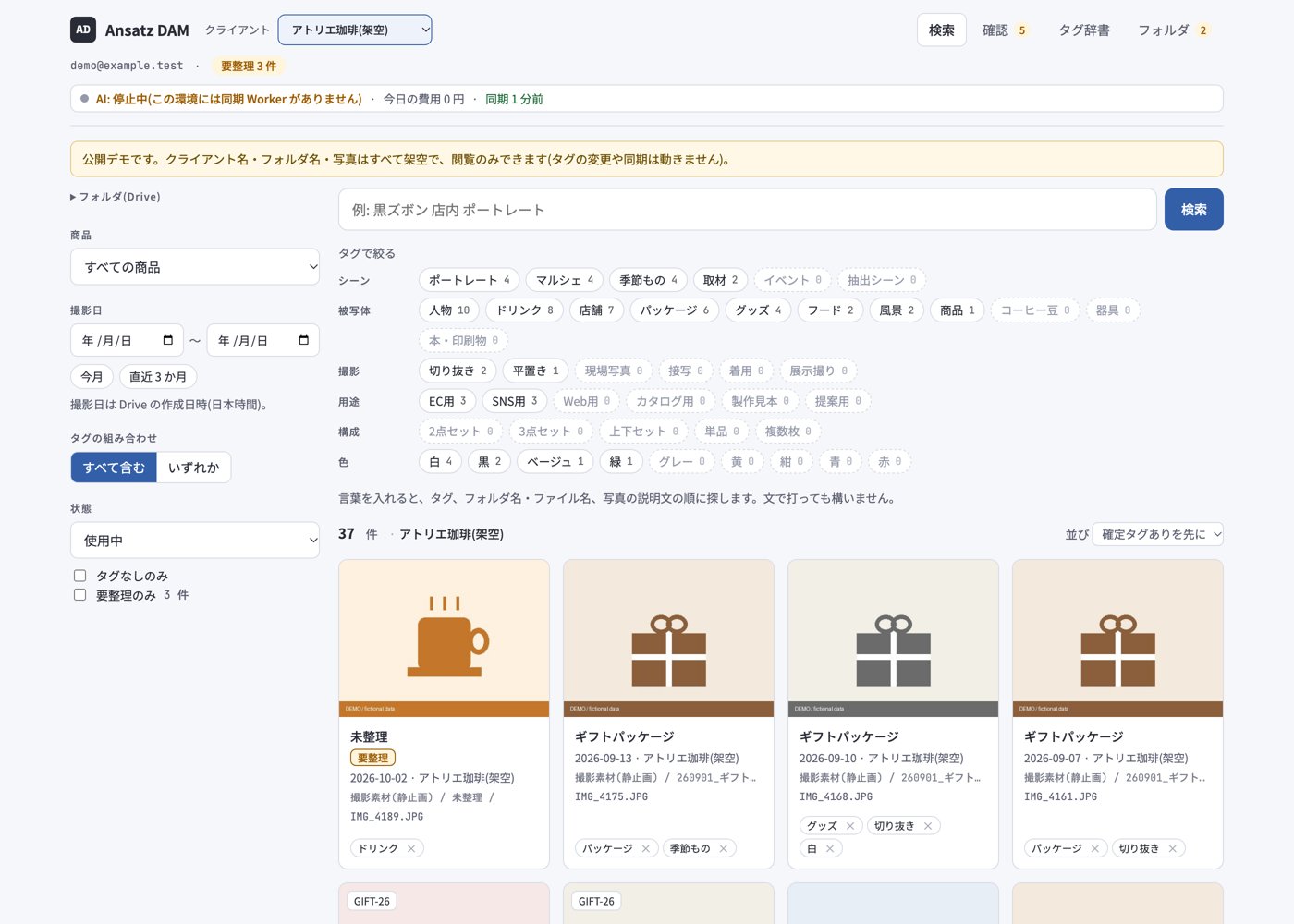Open the gray gift box thumbnail of IMG_4168.JPG
Viewport: 1294px width, 924px height.
click(893, 638)
